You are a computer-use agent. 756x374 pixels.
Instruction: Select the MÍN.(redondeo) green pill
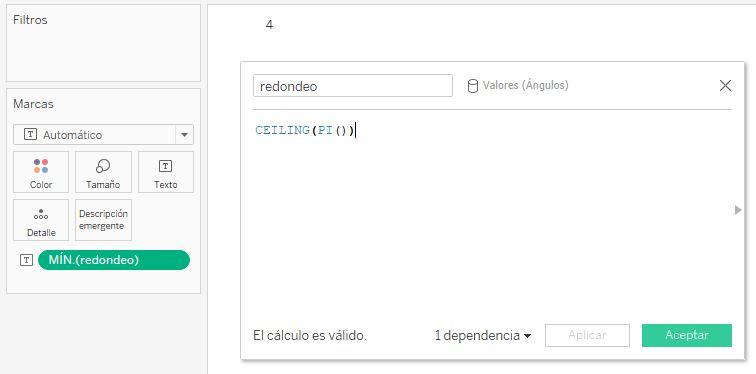click(114, 260)
